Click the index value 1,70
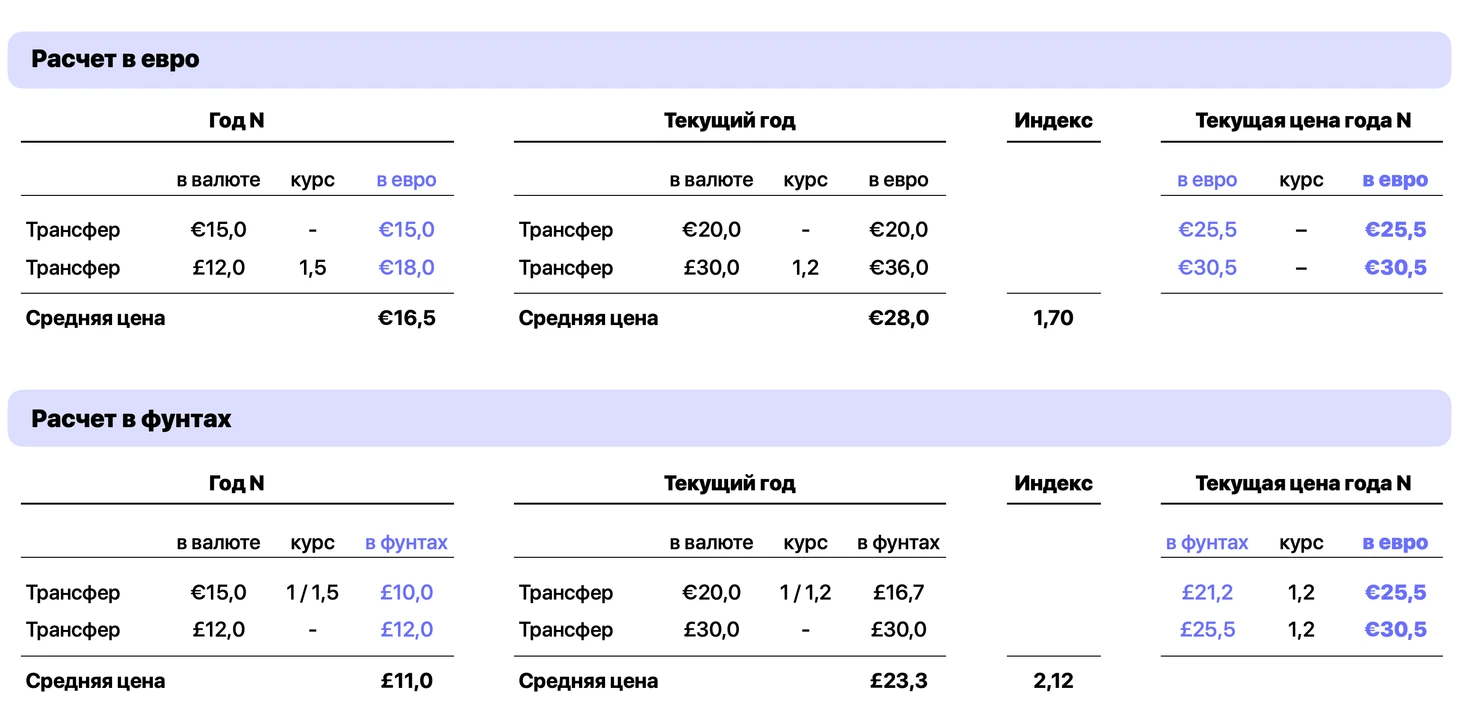The width and height of the screenshot is (1460, 728). tap(1053, 319)
